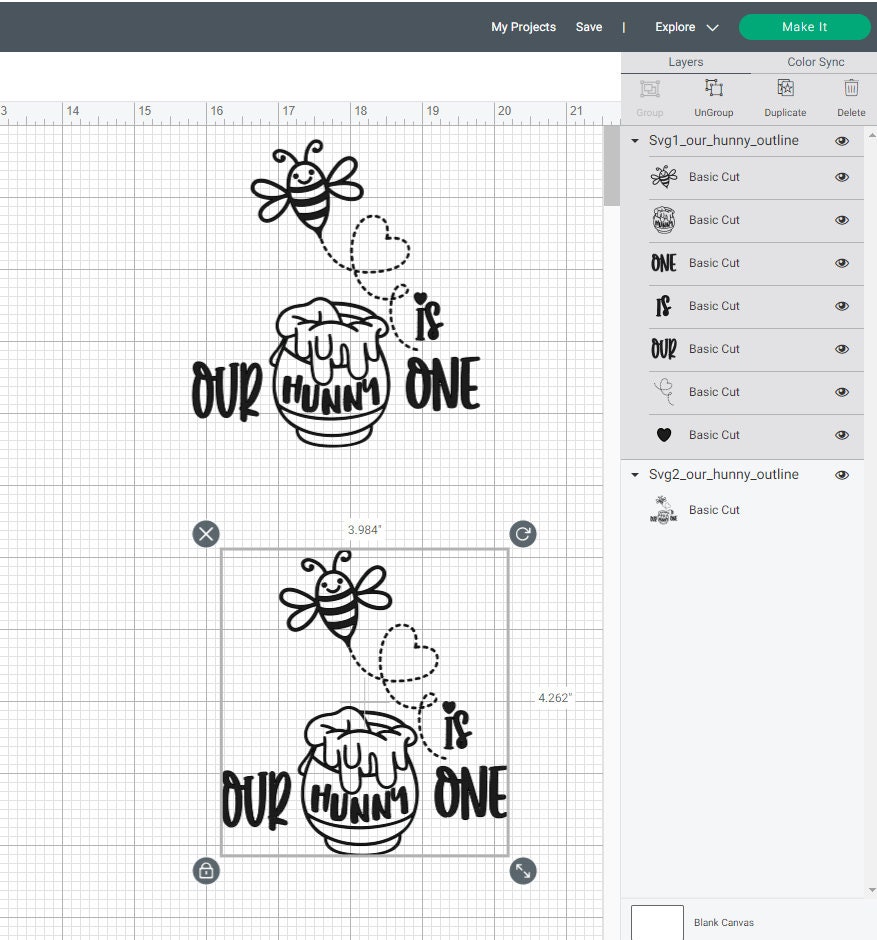Select the Duplicate icon
This screenshot has height=940, width=877.
(784, 97)
